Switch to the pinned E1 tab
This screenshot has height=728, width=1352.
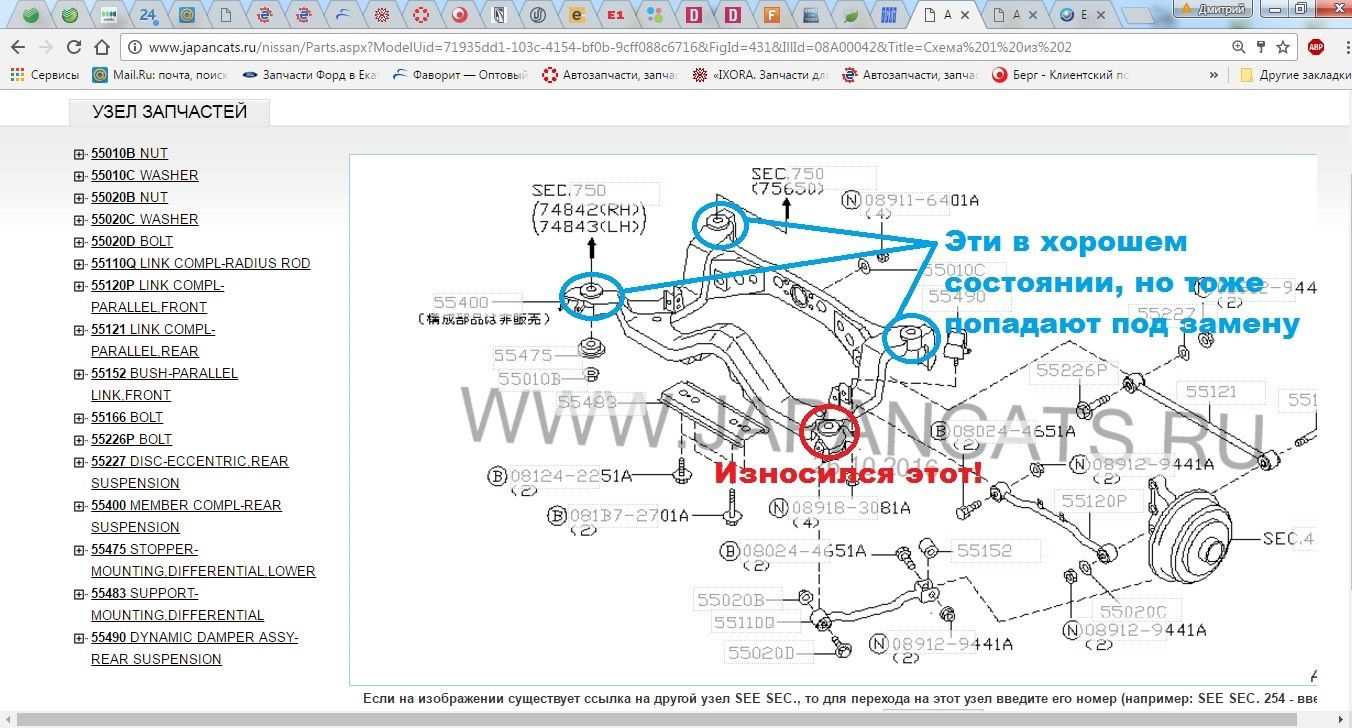click(615, 15)
